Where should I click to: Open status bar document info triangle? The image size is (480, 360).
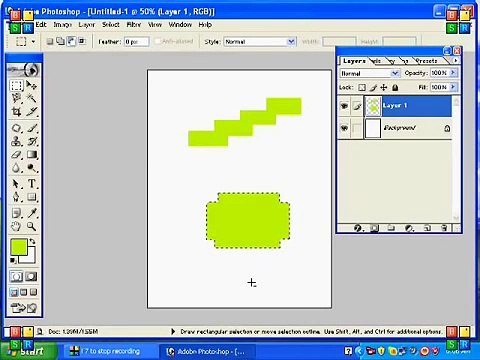(x=173, y=331)
